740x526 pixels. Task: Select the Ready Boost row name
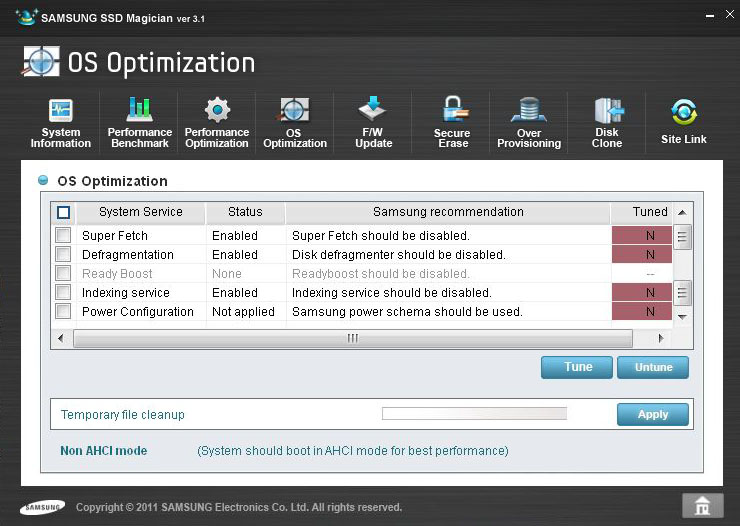117,274
